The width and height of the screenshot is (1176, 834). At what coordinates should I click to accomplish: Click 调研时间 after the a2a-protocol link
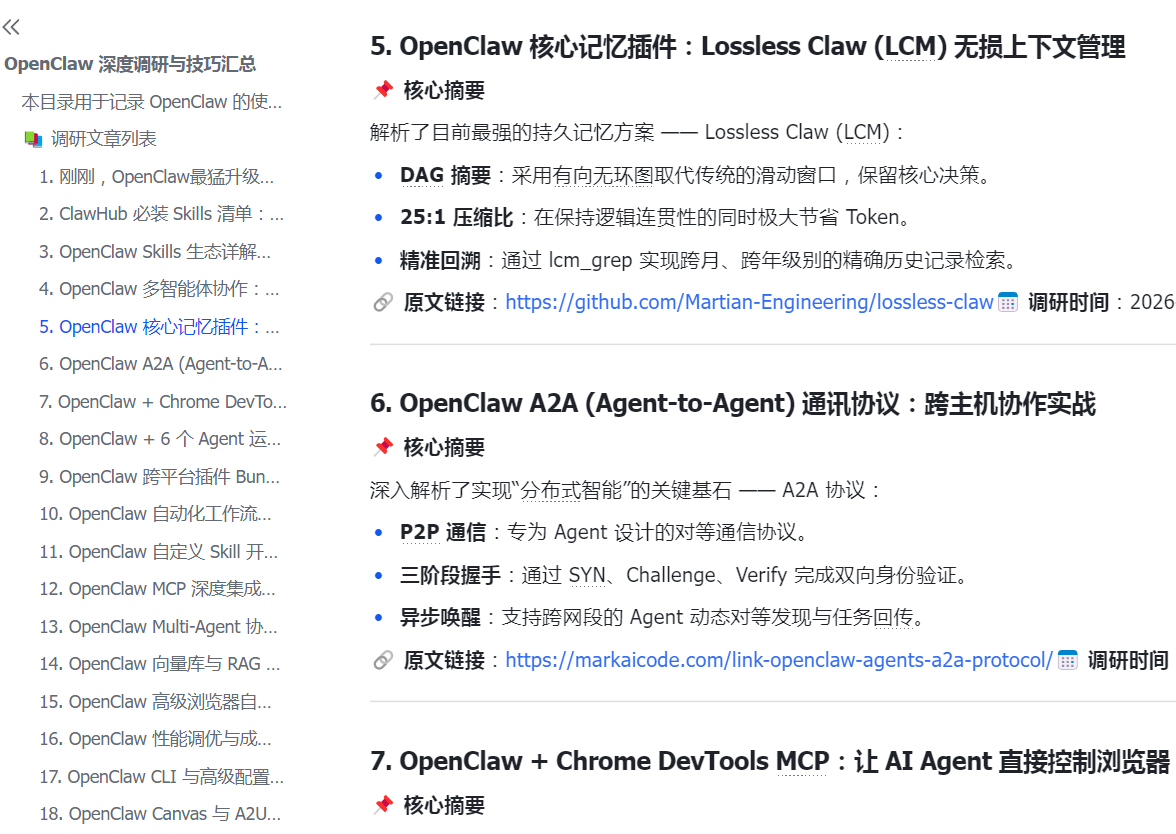click(1128, 660)
